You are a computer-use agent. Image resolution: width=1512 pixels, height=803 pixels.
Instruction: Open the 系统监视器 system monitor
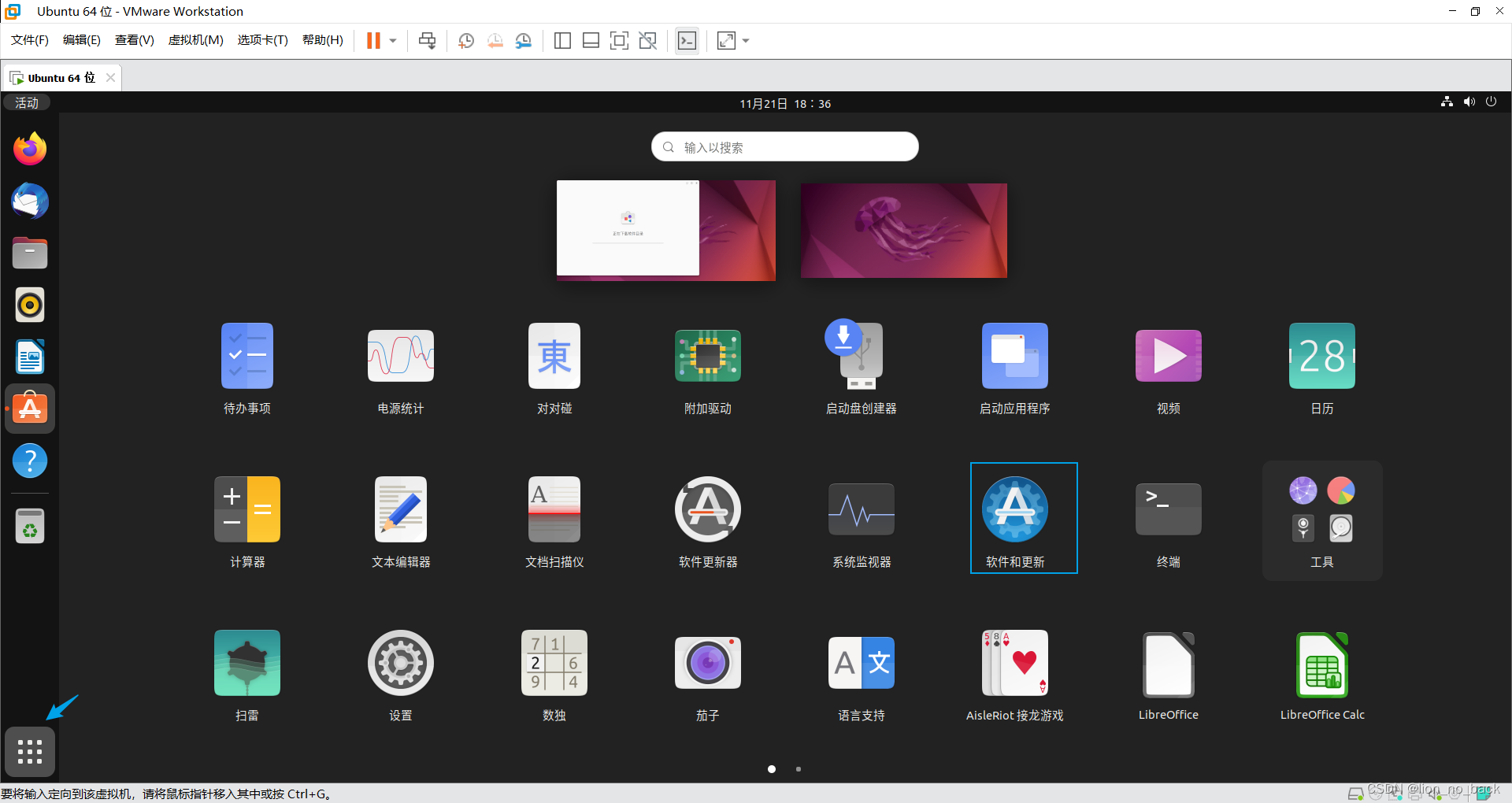861,509
